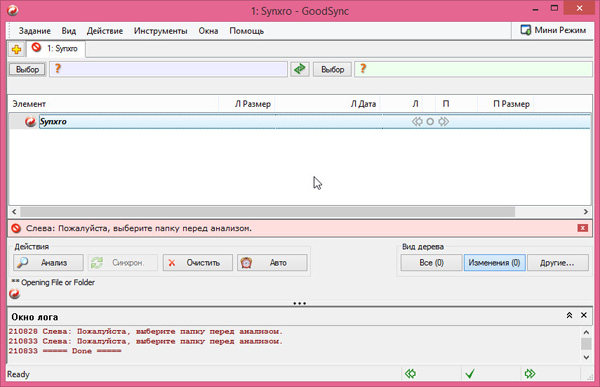This screenshot has height=387, width=600.
Task: Open Другие... tree view options
Action: click(558, 263)
